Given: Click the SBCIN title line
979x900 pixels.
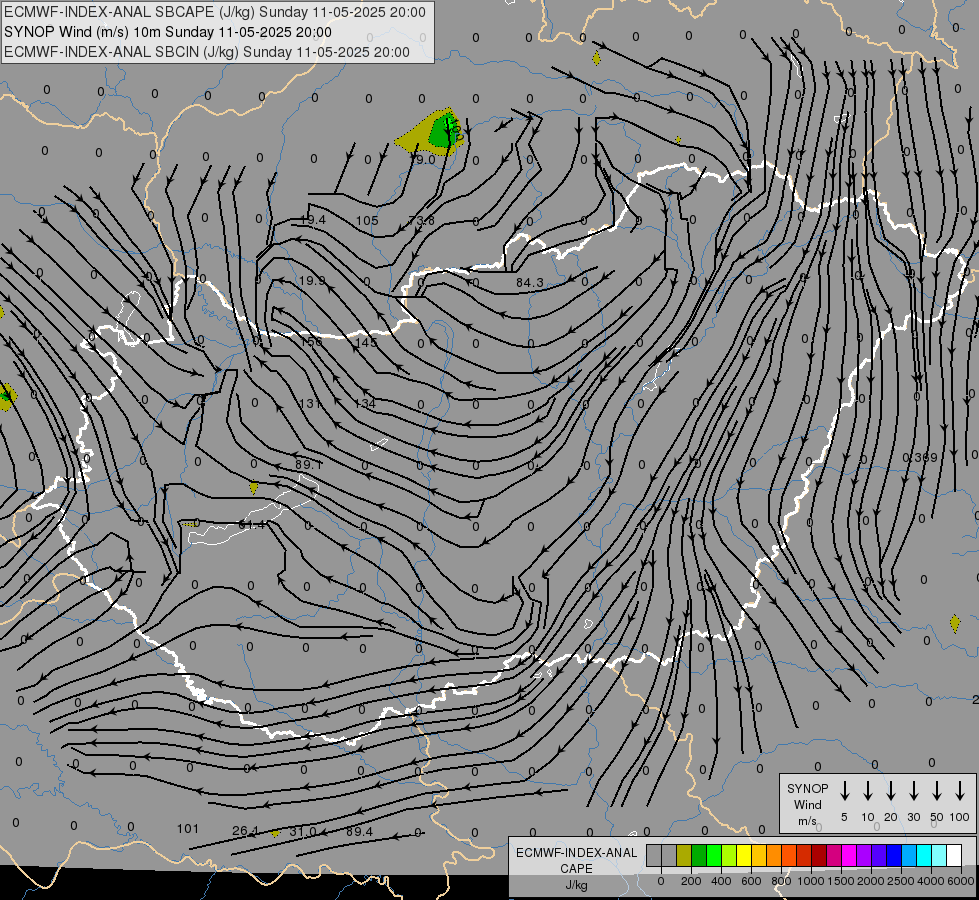Looking at the screenshot, I should pos(207,52).
